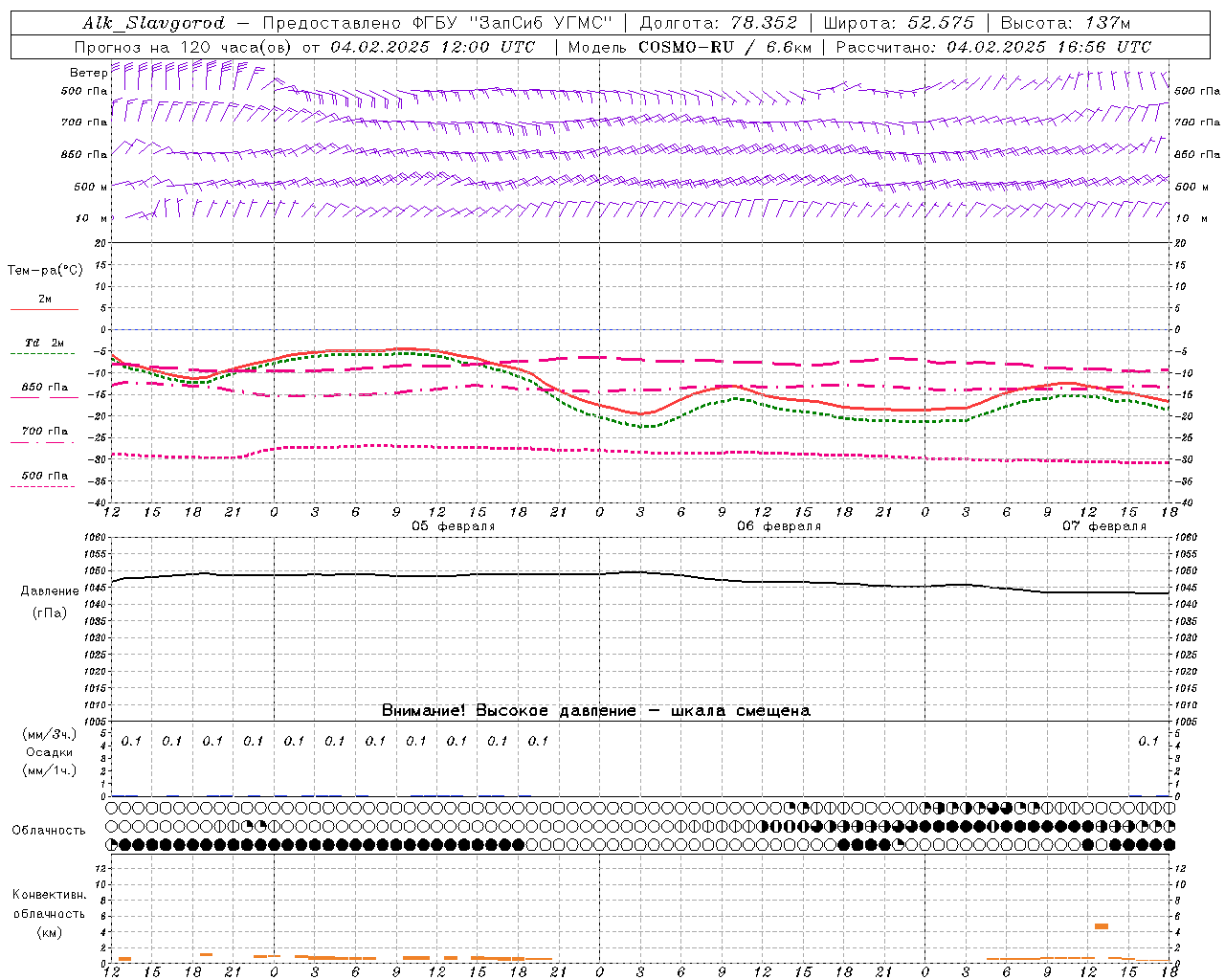Click the 700 гПа temperature legend entry
This screenshot has width=1225, height=980.
click(45, 432)
